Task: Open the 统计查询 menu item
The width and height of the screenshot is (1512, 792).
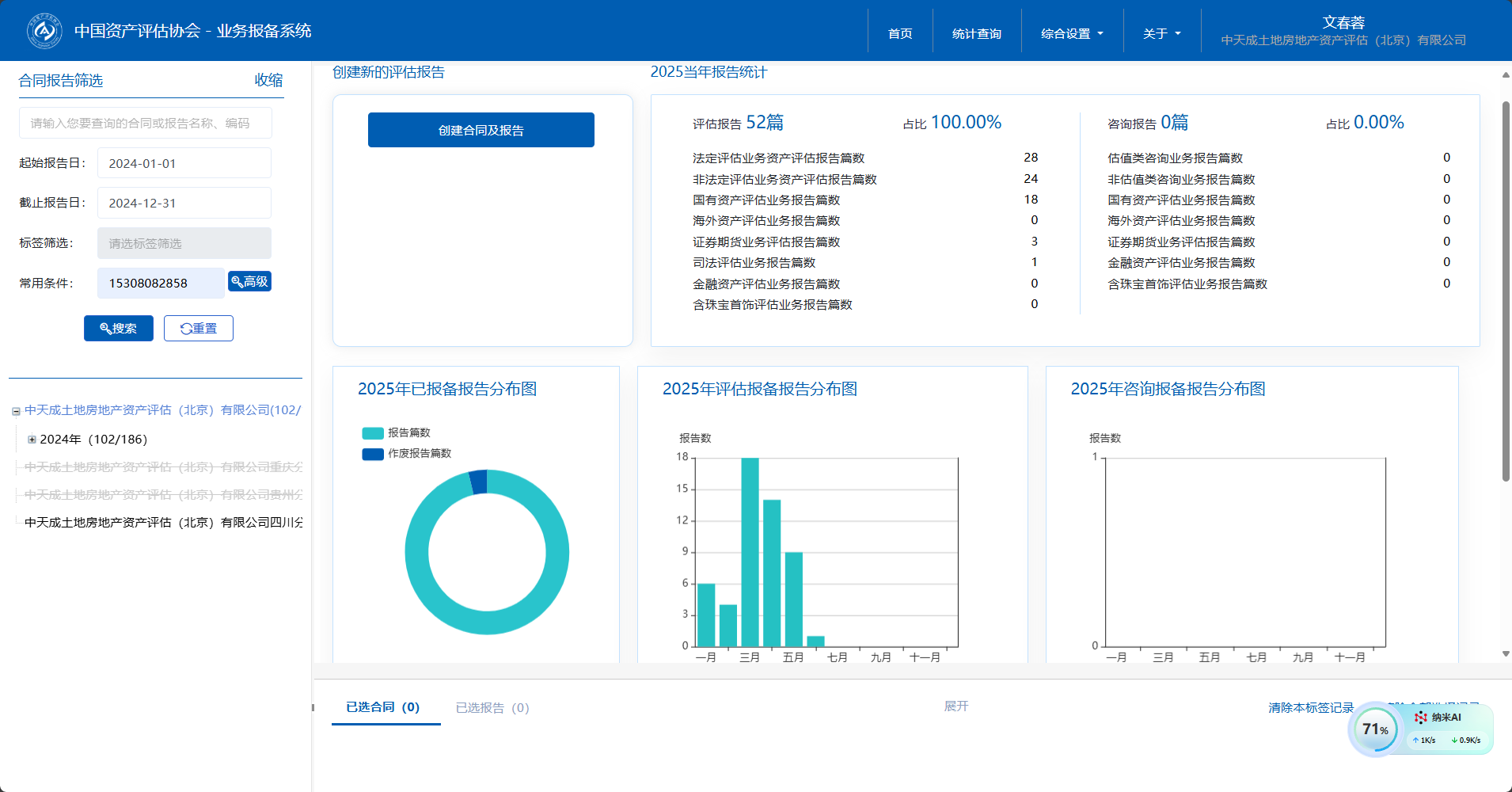Action: (976, 34)
